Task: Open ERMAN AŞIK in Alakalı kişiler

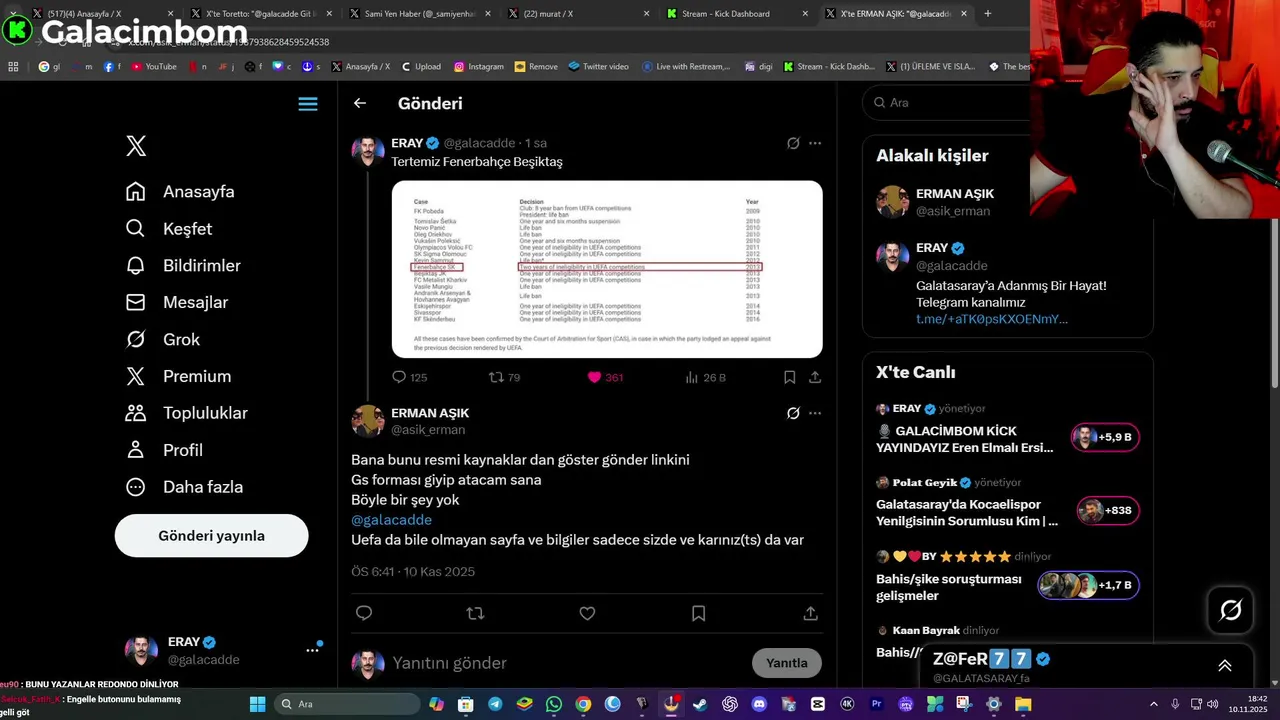Action: (955, 202)
